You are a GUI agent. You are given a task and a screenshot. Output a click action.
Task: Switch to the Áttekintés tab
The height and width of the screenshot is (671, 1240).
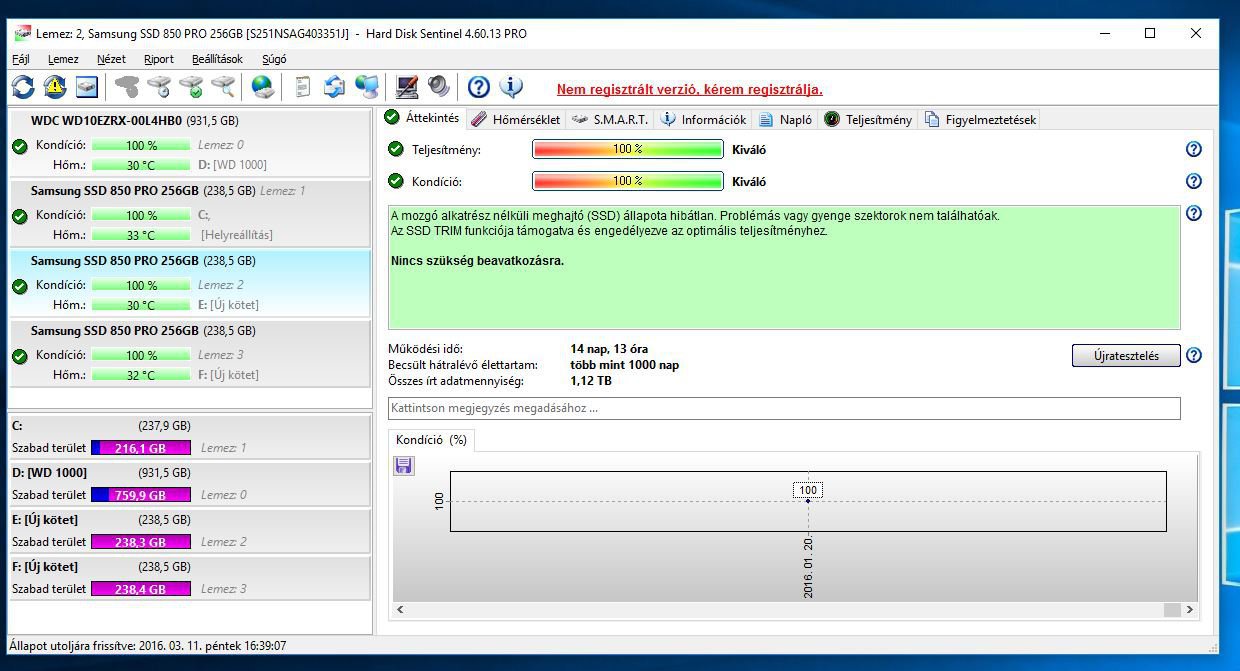click(422, 118)
